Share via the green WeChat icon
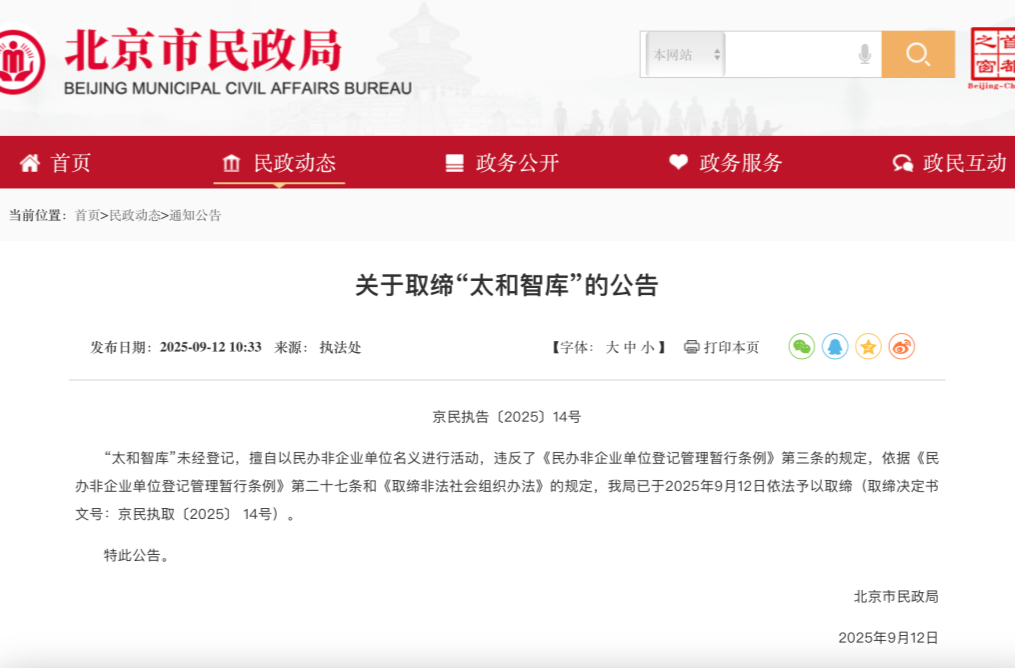1015x668 pixels. (x=801, y=347)
